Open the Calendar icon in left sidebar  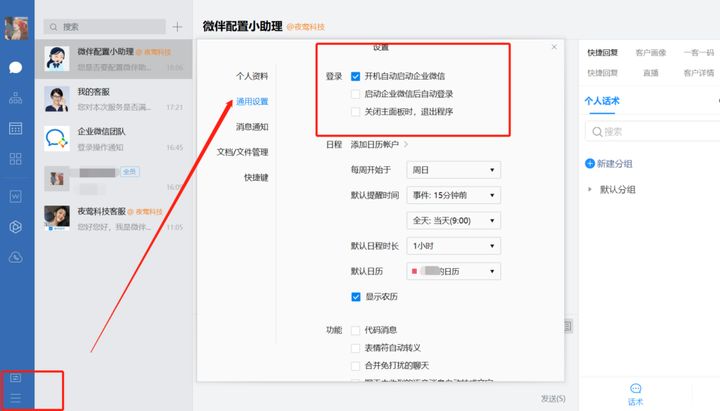(16, 128)
